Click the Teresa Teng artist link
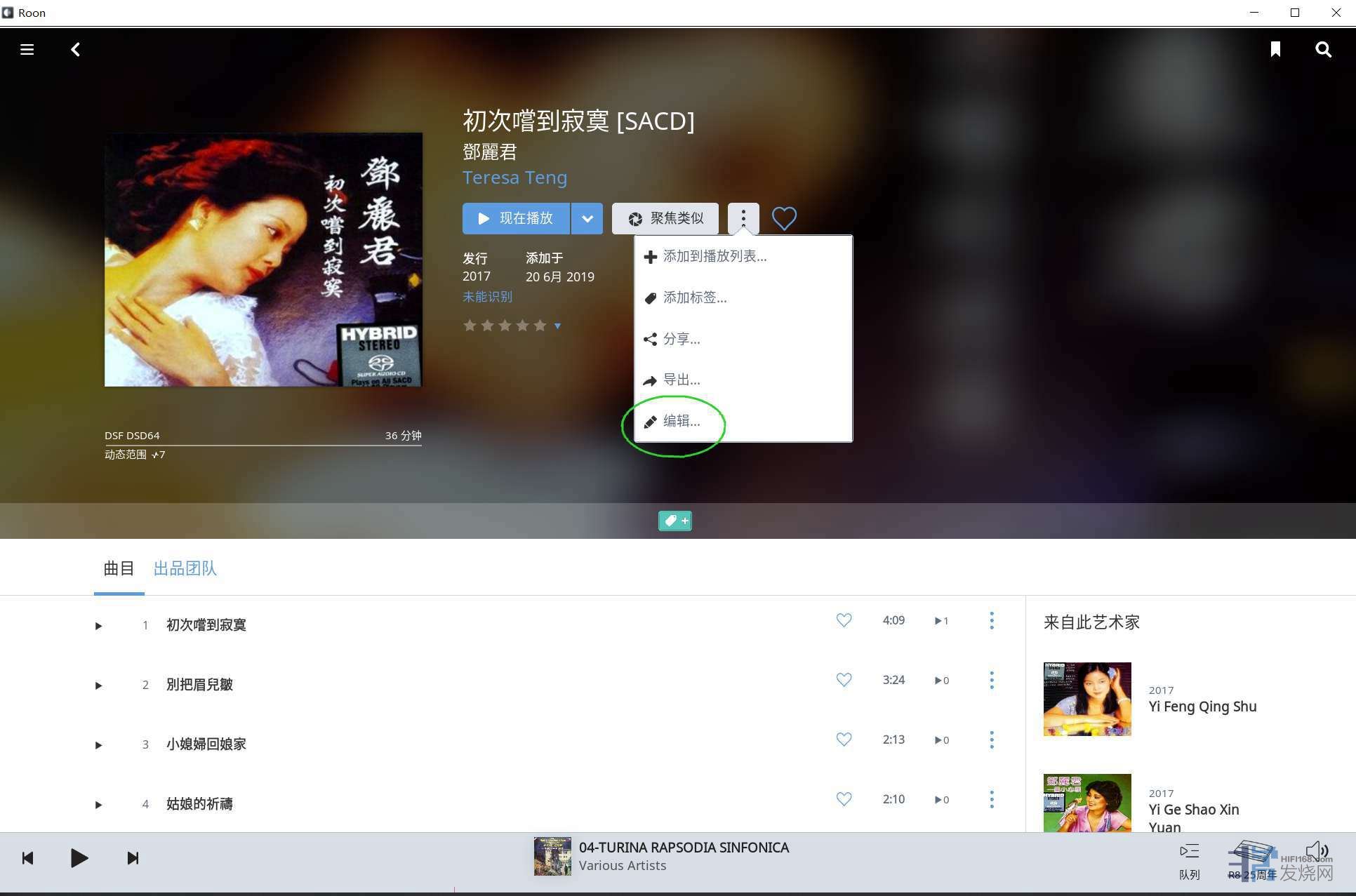 pyautogui.click(x=514, y=178)
